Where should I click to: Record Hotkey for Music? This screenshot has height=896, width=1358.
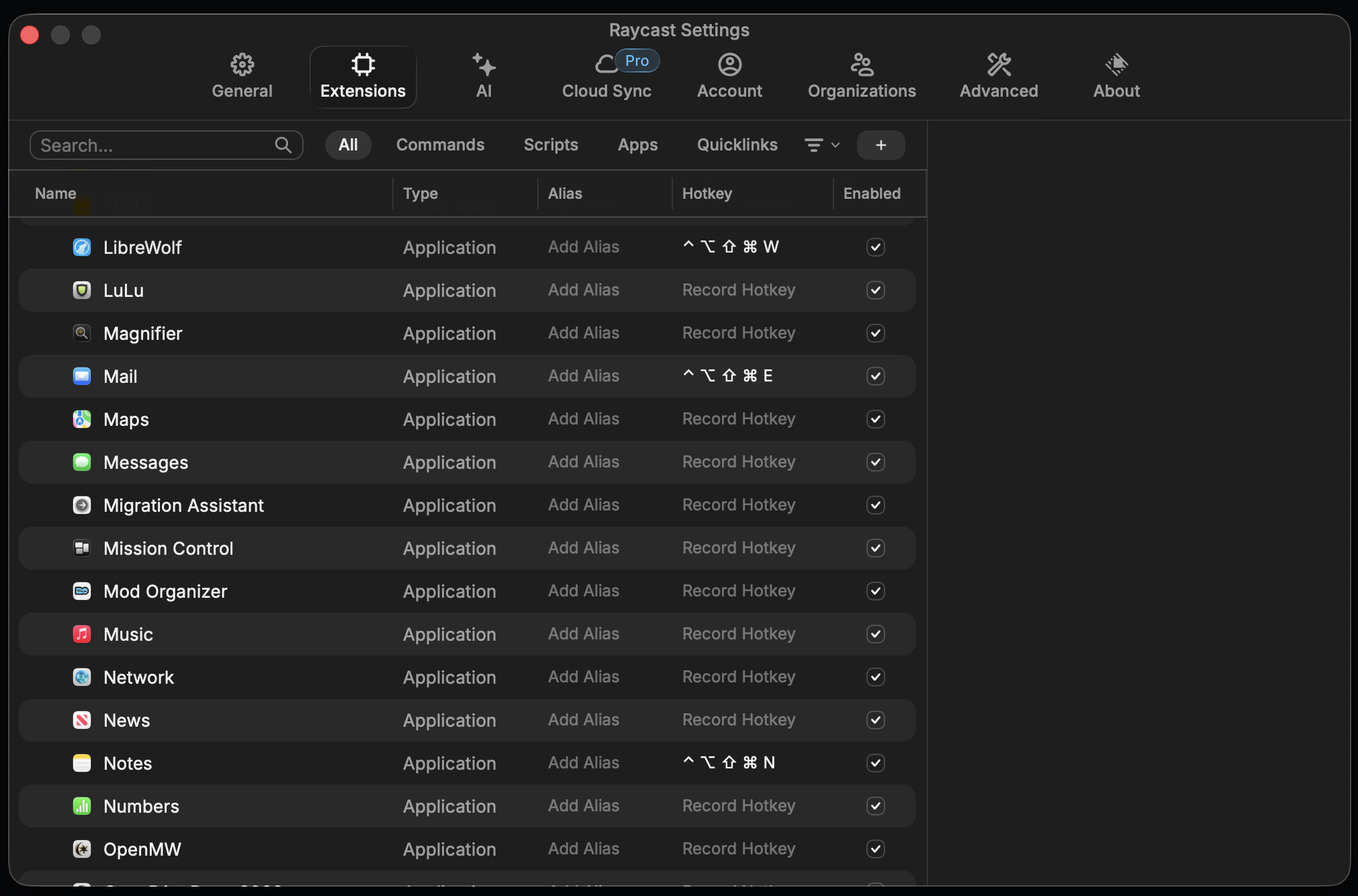(x=739, y=634)
